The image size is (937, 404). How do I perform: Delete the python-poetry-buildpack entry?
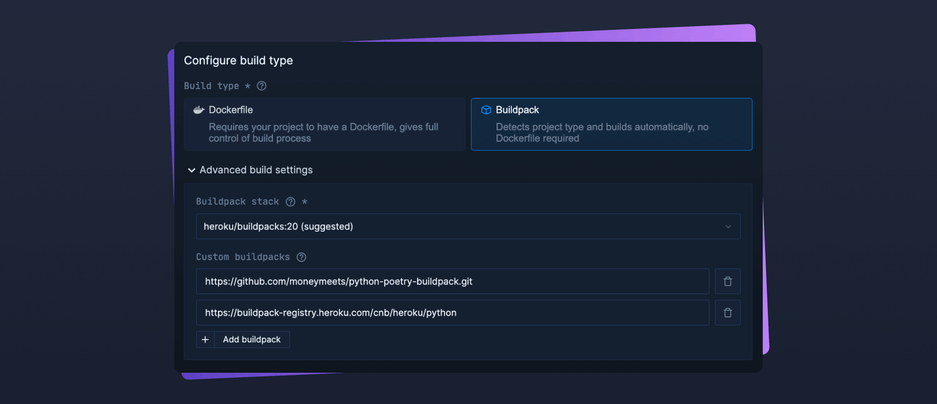(x=727, y=281)
